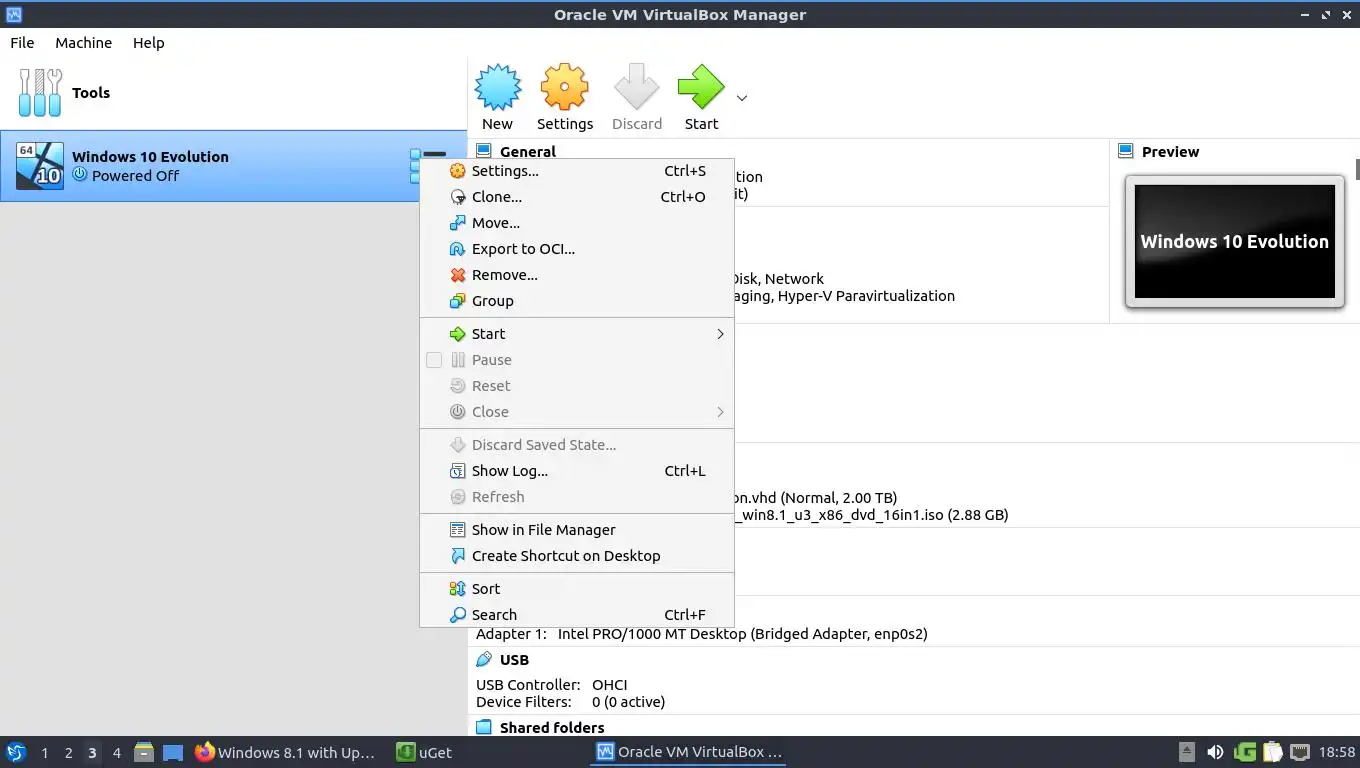Click the Reset context menu entry
This screenshot has width=1360, height=768.
pyautogui.click(x=577, y=386)
